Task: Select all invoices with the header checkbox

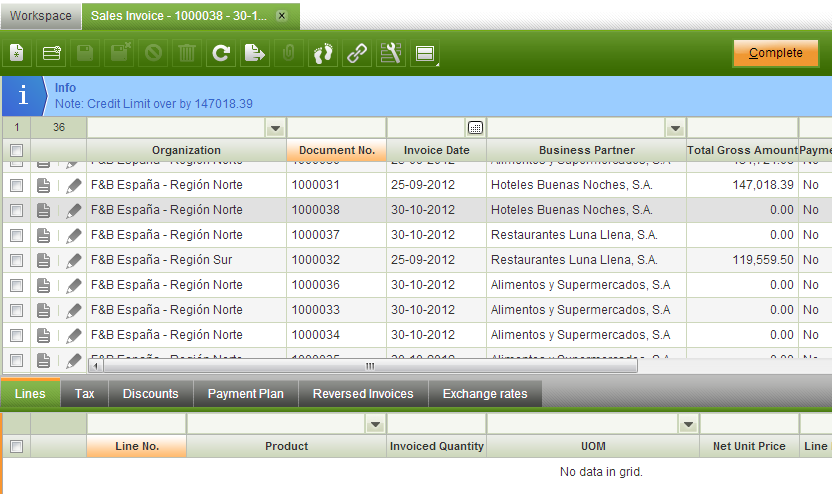Action: (16, 150)
